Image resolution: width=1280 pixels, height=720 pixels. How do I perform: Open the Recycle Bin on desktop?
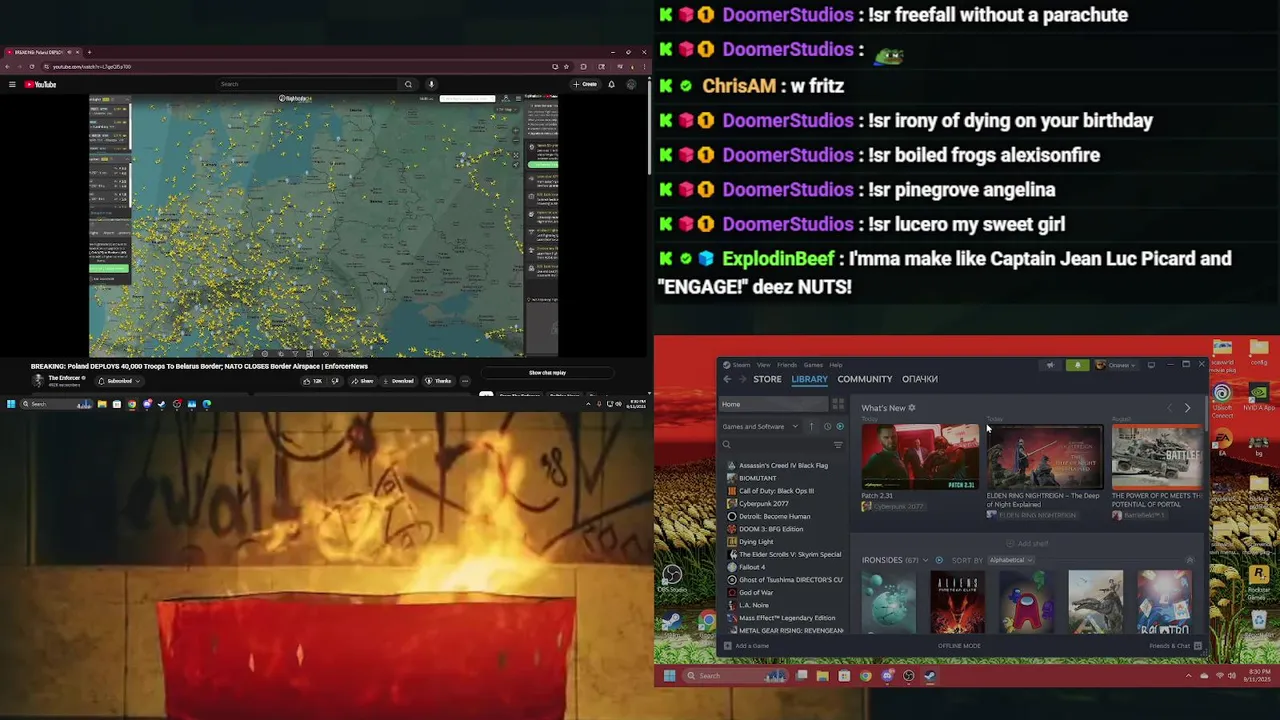[1259, 625]
